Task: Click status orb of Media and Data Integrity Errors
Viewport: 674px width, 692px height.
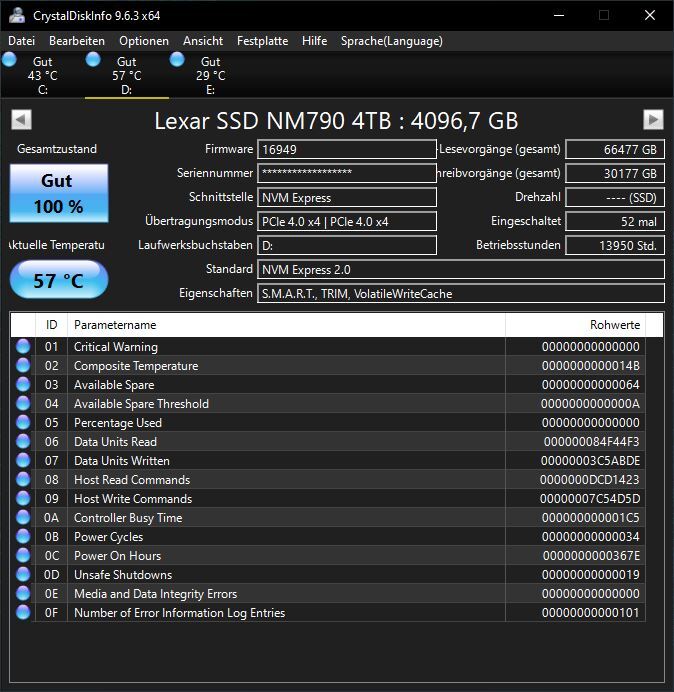Action: point(23,593)
